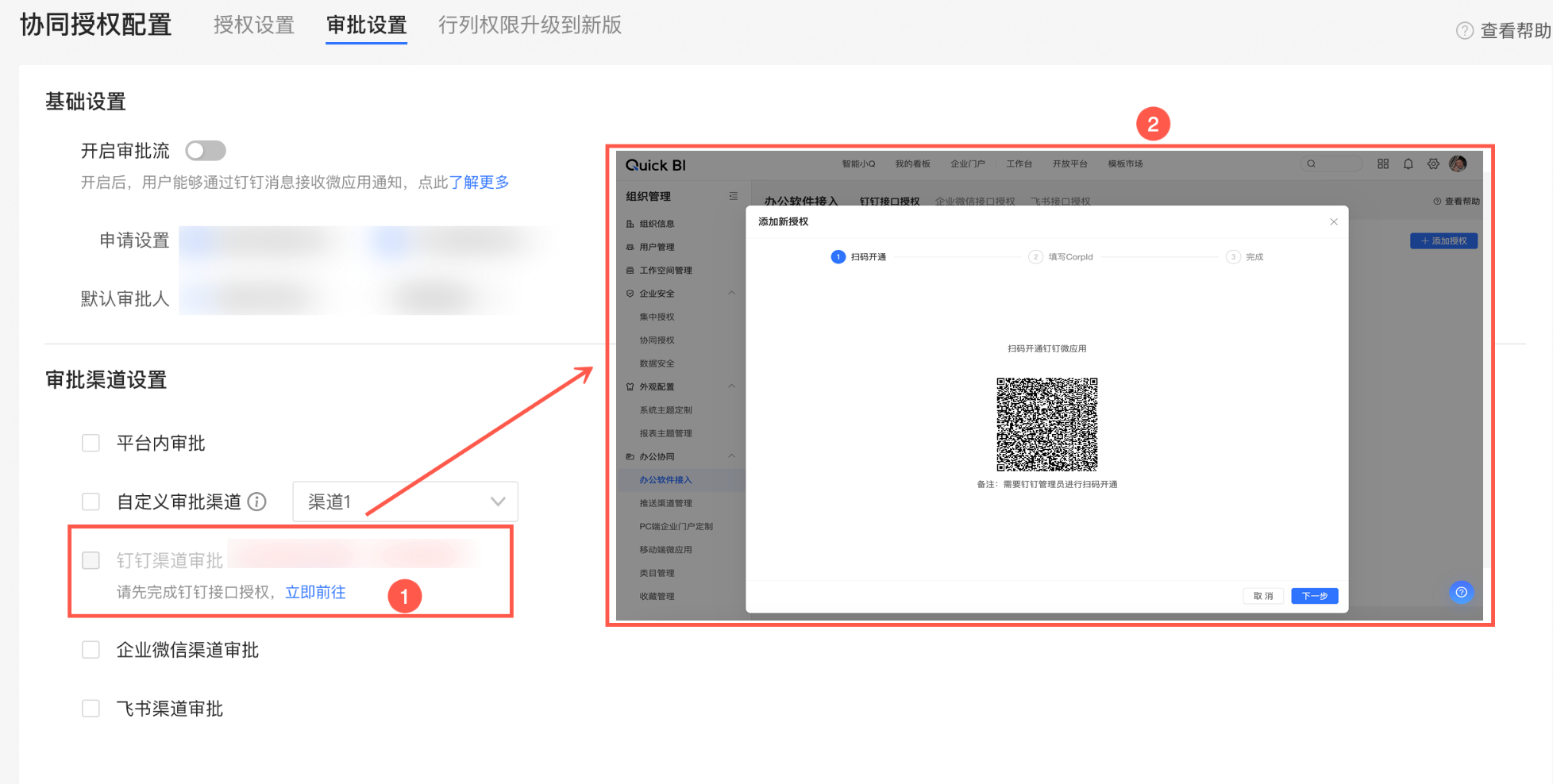The height and width of the screenshot is (784, 1553).
Task: Open 查看帮助 at the page top right
Action: [x=1516, y=31]
